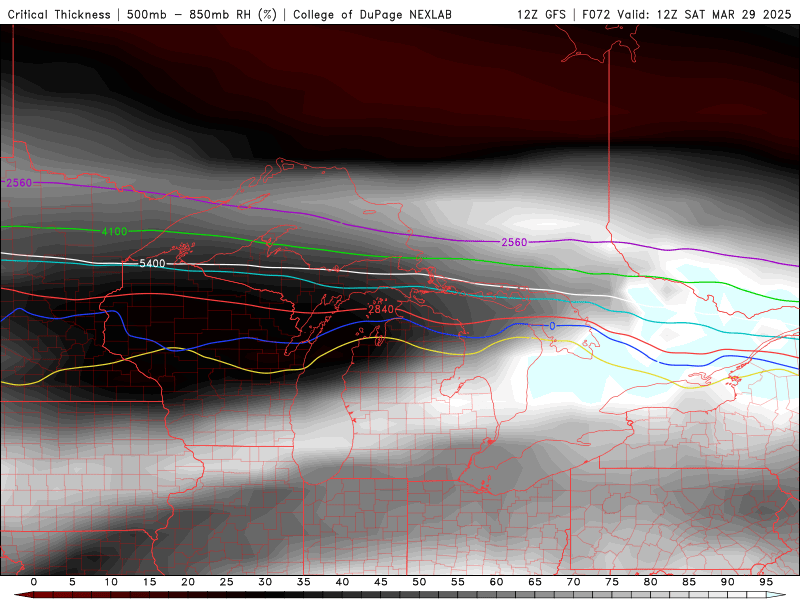Click the '90' tick on the color scale

coord(727,582)
